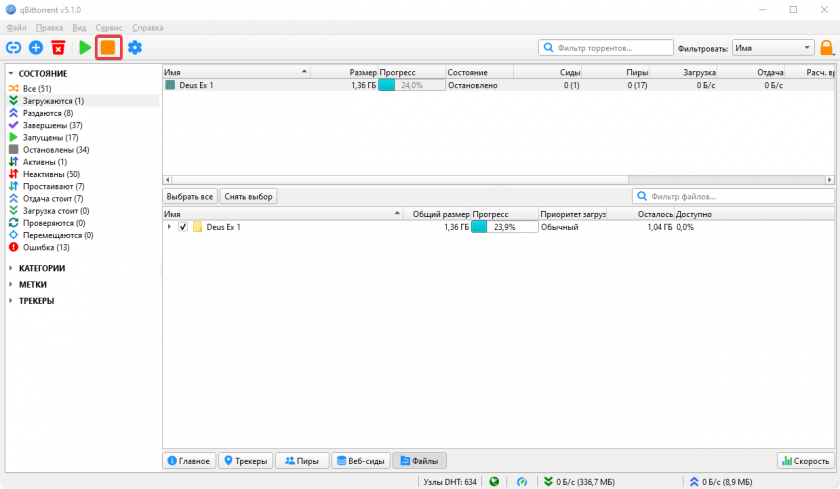The width and height of the screenshot is (840, 489).
Task: Uncheck the Deus Ex 1 folder checkbox
Action: click(x=183, y=227)
